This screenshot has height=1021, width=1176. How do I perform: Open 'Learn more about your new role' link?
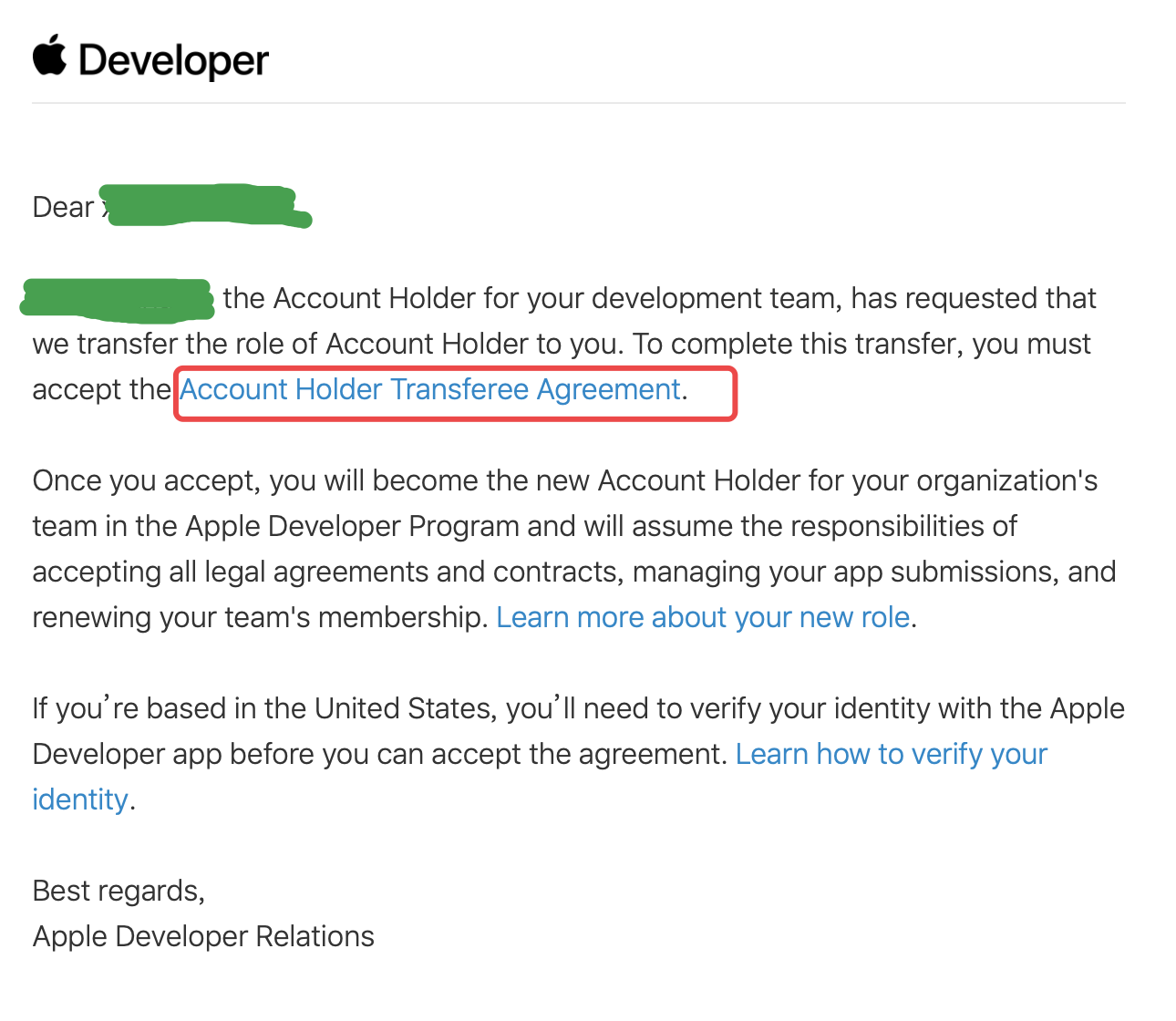tap(703, 617)
